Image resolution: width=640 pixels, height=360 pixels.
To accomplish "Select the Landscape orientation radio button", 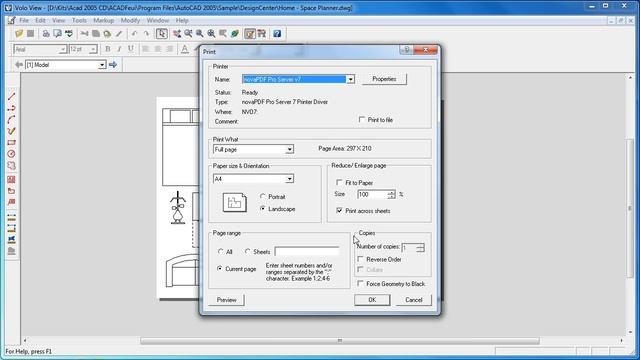I will tap(262, 209).
